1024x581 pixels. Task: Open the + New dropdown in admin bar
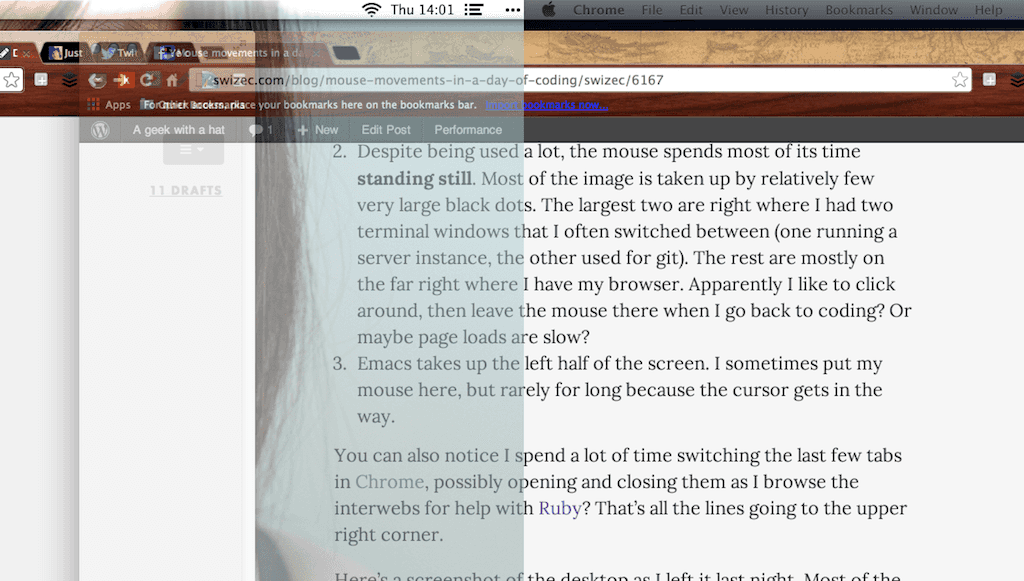click(318, 130)
